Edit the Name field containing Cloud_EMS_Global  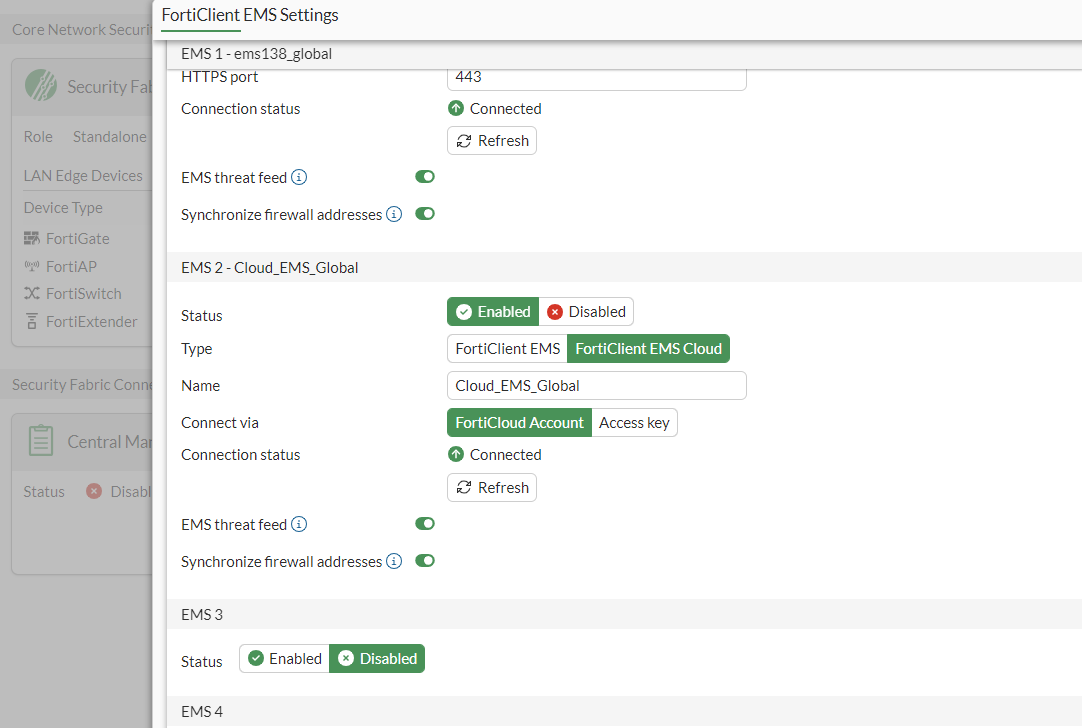[596, 385]
